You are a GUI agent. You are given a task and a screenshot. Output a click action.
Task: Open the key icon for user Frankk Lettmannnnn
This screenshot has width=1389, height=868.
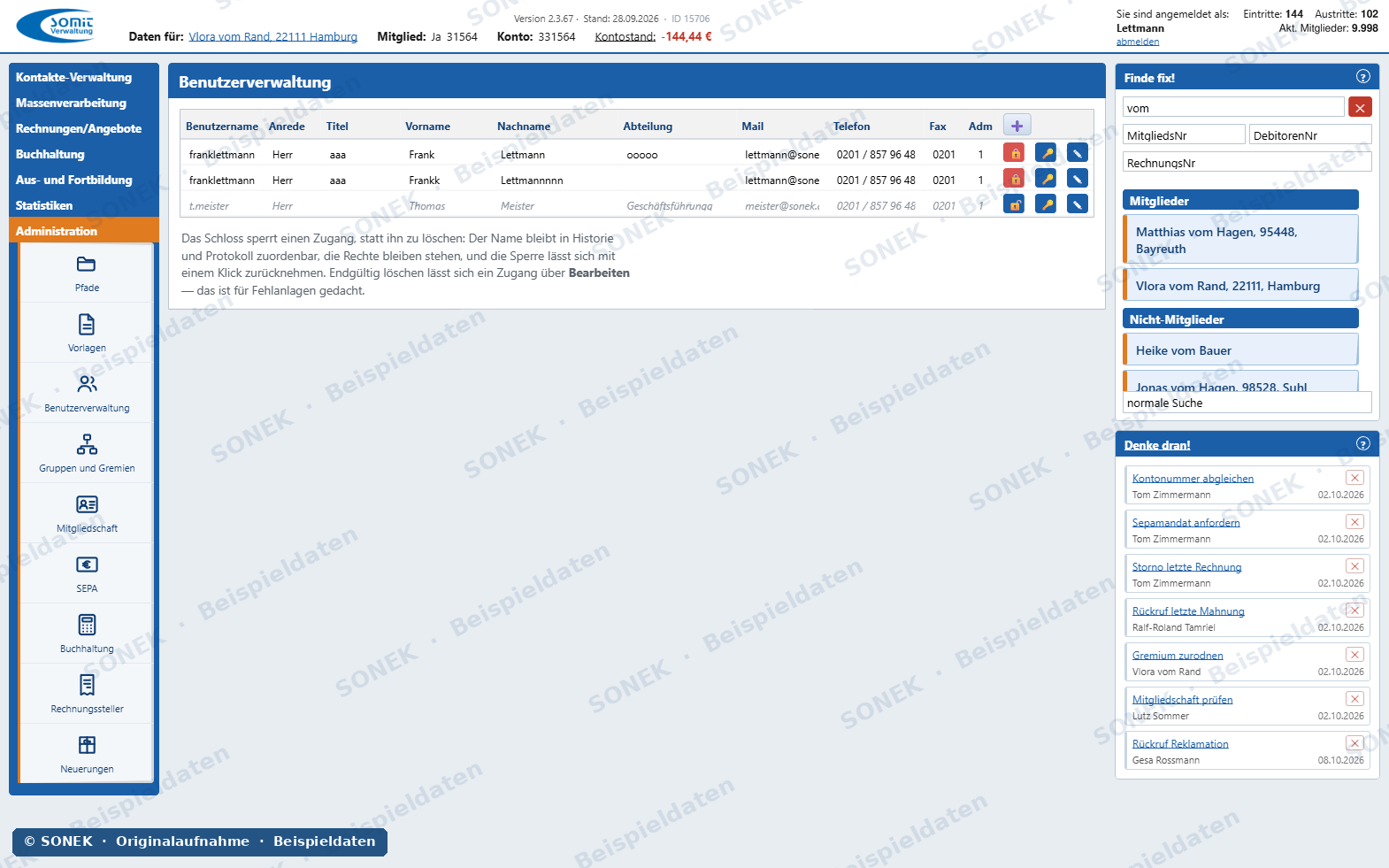(x=1046, y=179)
